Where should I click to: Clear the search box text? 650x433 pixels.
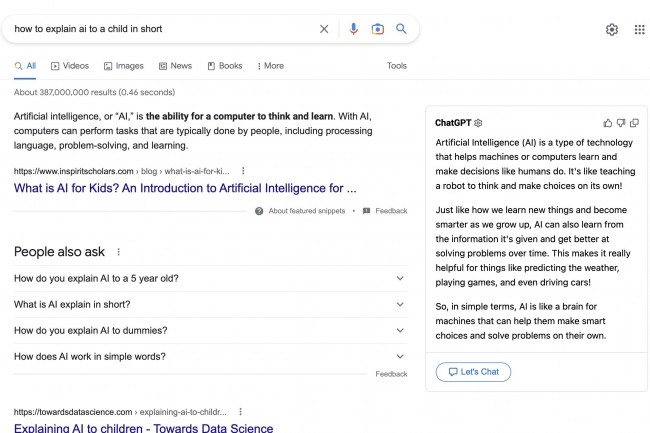(324, 29)
